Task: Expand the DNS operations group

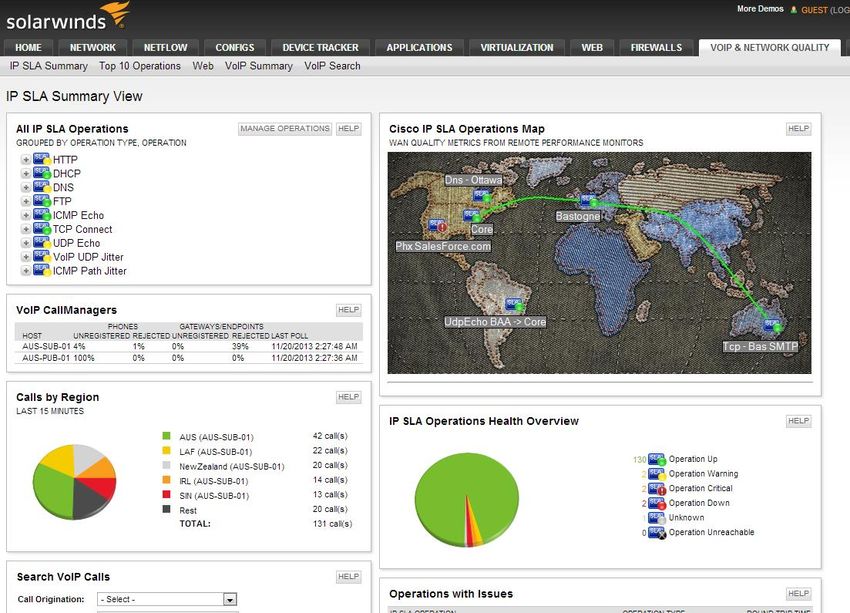Action: point(25,187)
